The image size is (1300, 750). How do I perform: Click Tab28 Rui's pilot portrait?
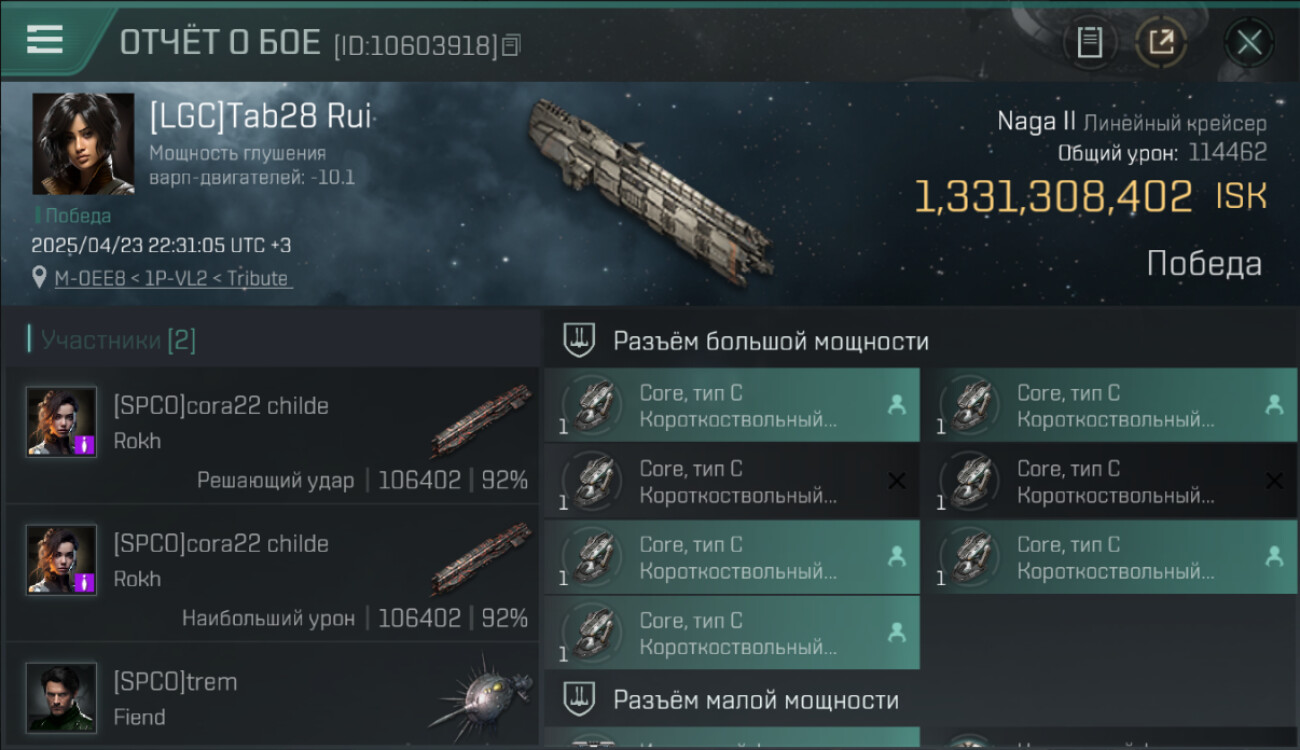click(83, 144)
